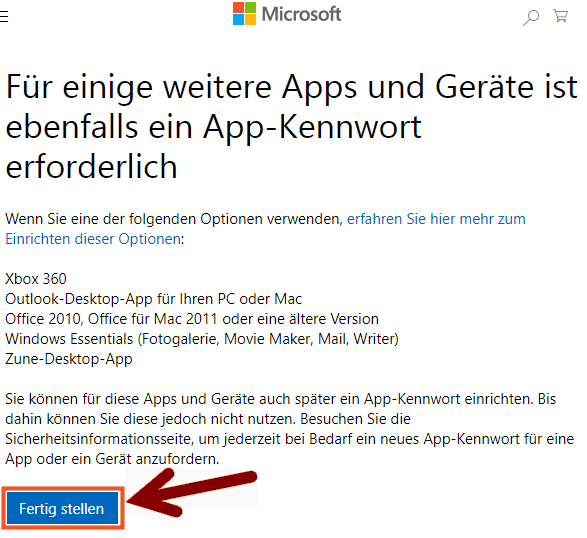
Task: Click the sentence 'App oder ein Gerät anzufordern'
Action: (x=112, y=459)
